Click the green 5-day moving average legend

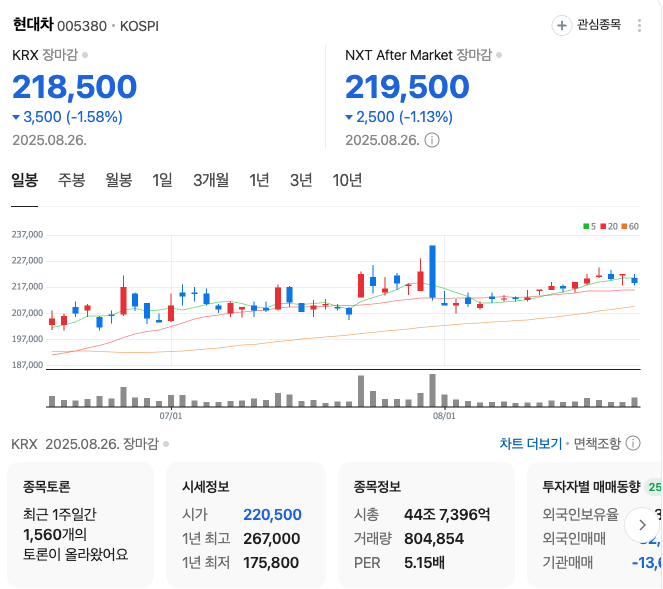pyautogui.click(x=589, y=226)
